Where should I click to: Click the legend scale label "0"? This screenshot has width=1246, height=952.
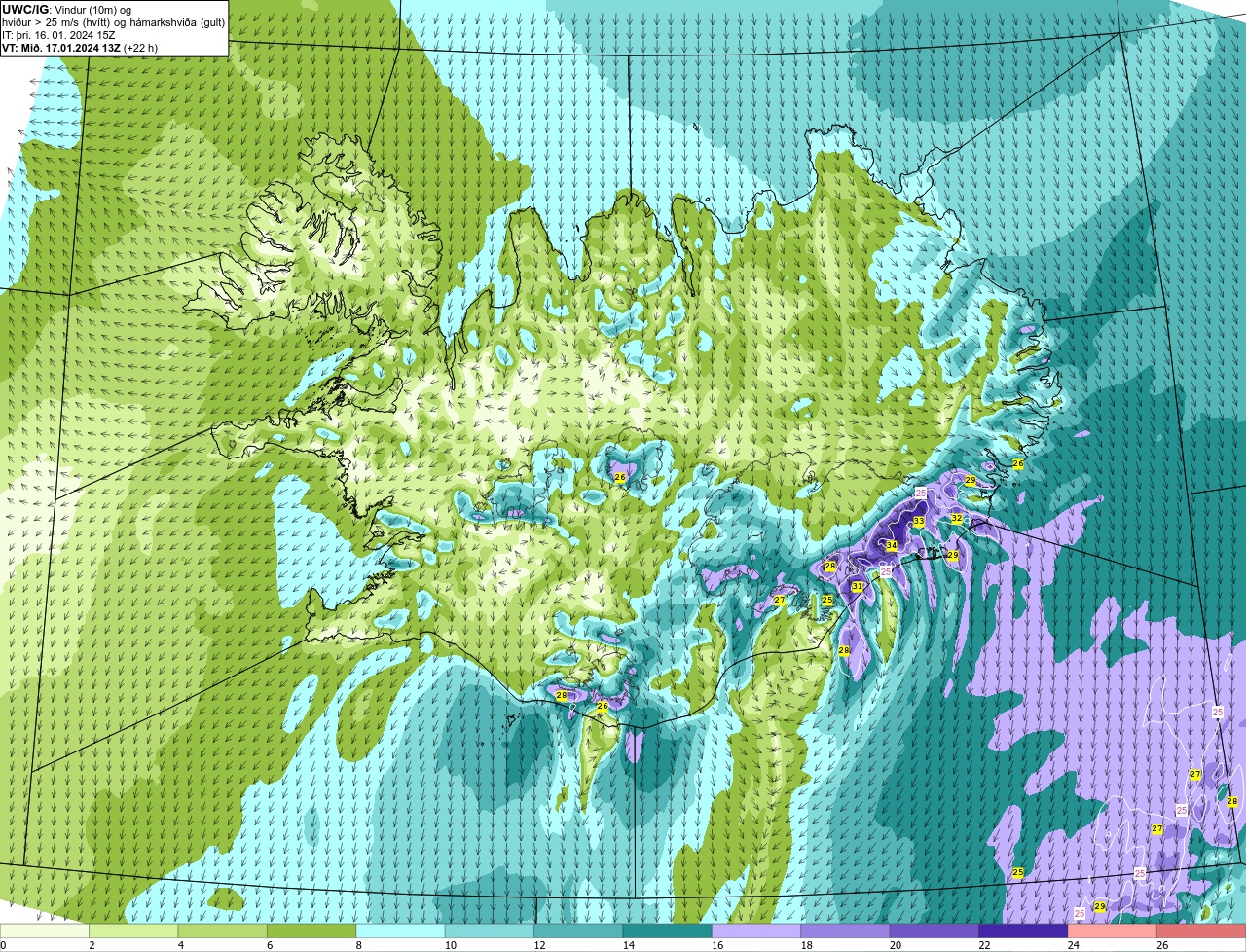(3, 945)
